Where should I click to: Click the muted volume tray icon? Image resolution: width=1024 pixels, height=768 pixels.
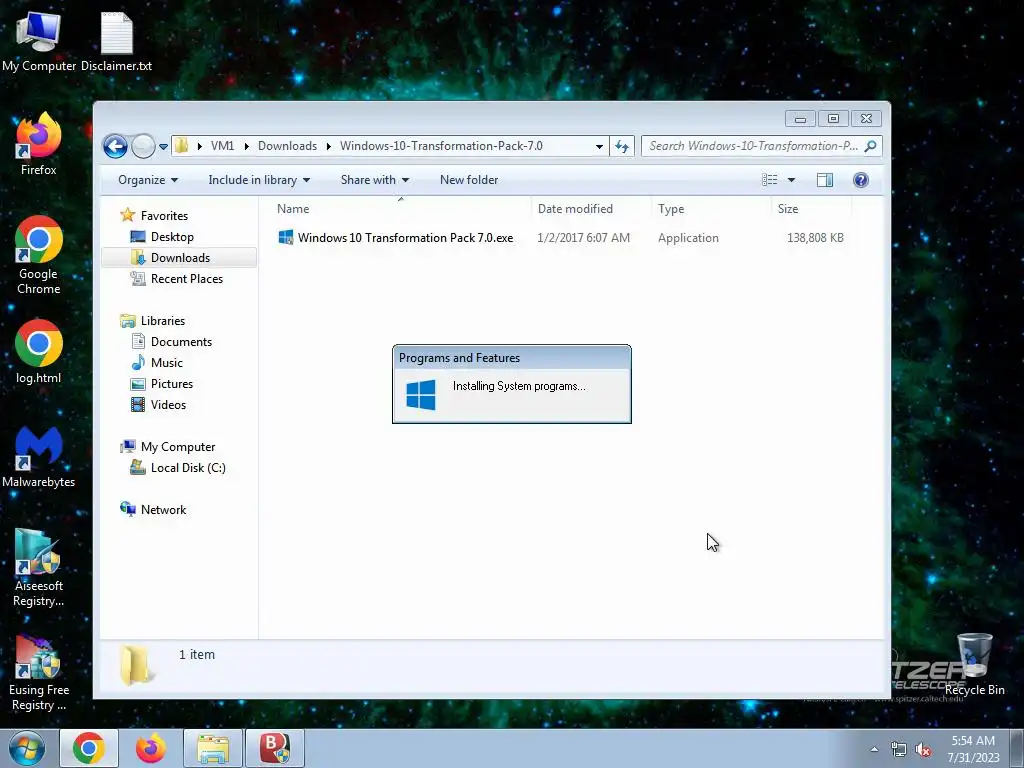pos(923,750)
